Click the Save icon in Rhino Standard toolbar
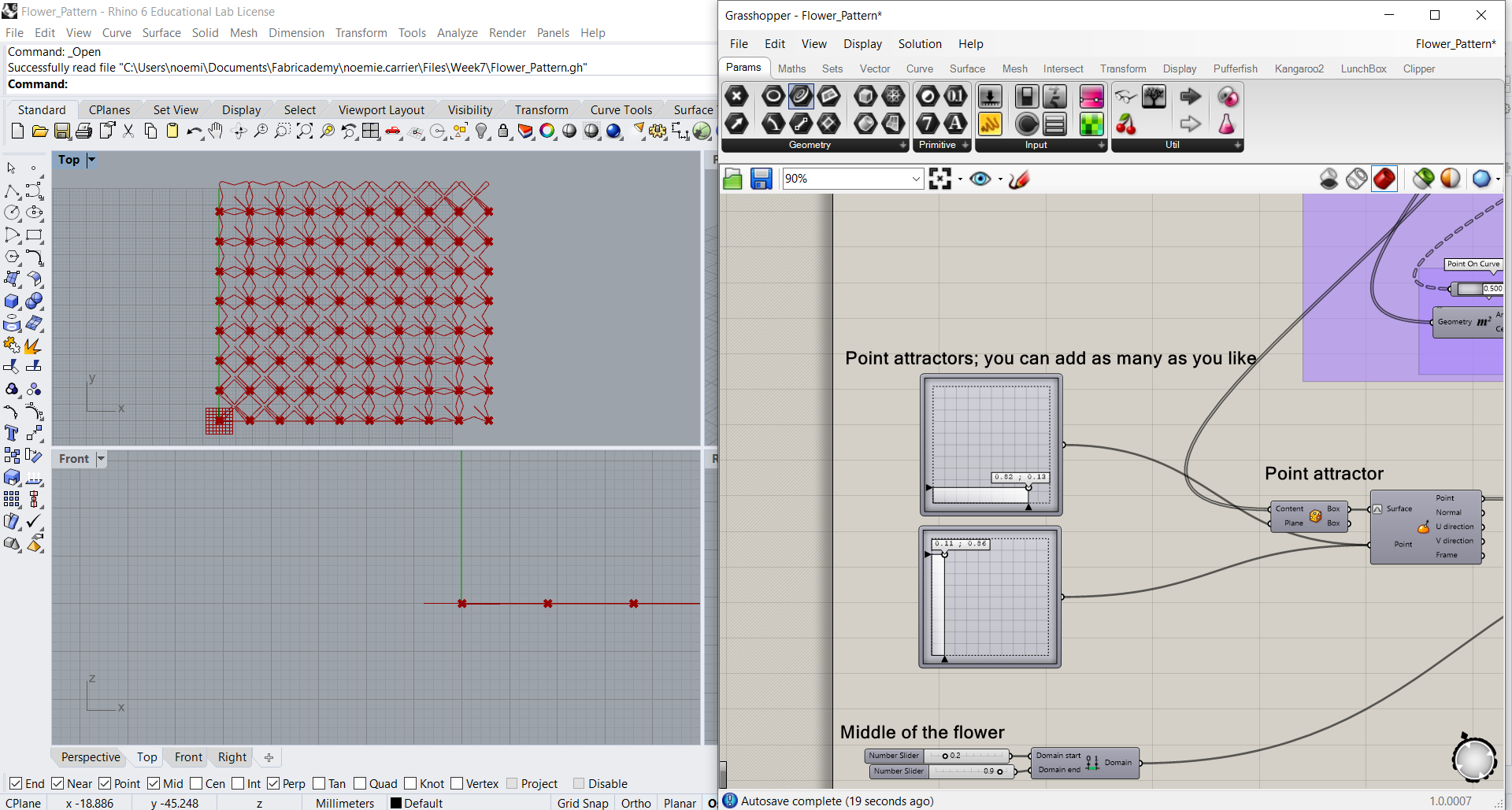Viewport: 1512px width, 810px height. (x=62, y=131)
